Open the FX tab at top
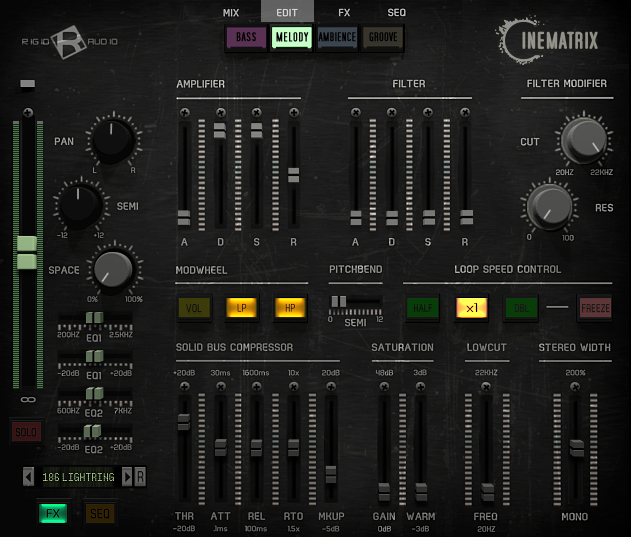 click(x=344, y=13)
